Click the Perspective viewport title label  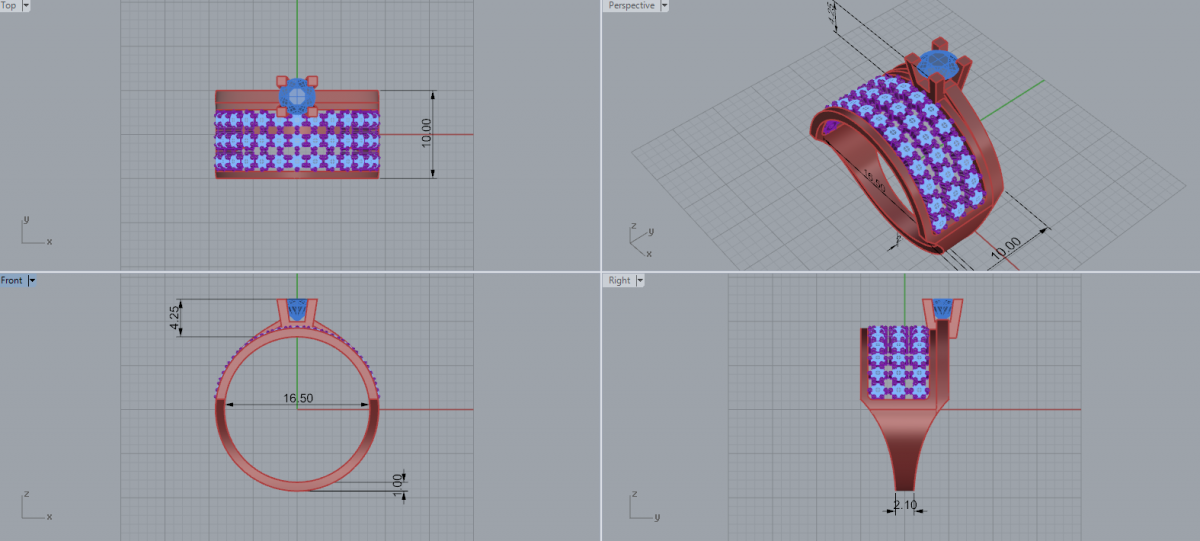[631, 5]
